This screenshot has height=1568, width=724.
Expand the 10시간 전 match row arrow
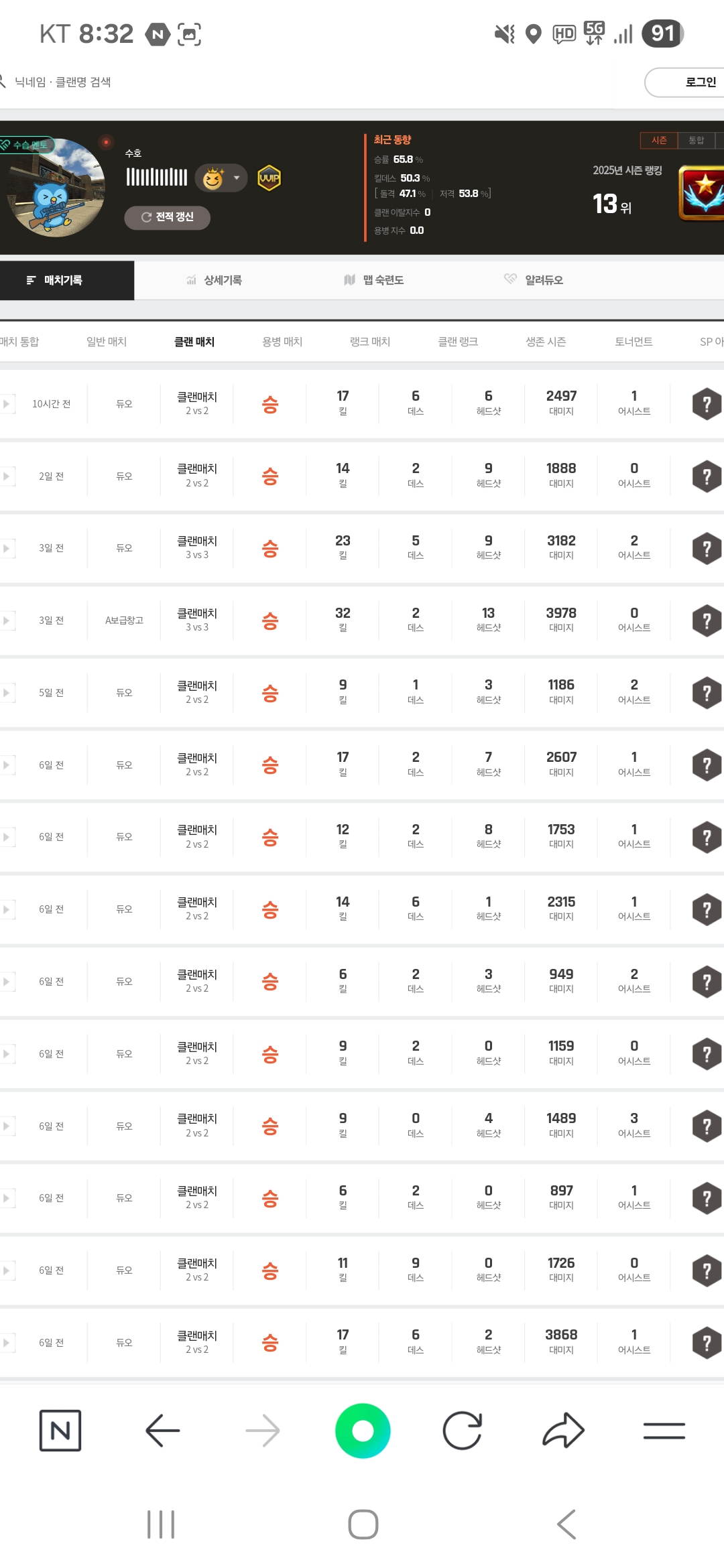pos(7,404)
